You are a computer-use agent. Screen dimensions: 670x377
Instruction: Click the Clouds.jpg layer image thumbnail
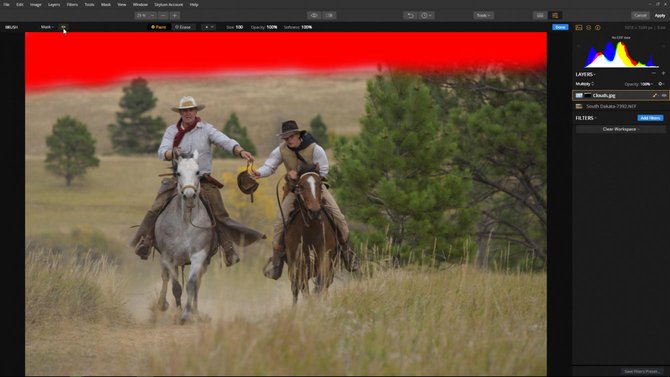tap(579, 95)
